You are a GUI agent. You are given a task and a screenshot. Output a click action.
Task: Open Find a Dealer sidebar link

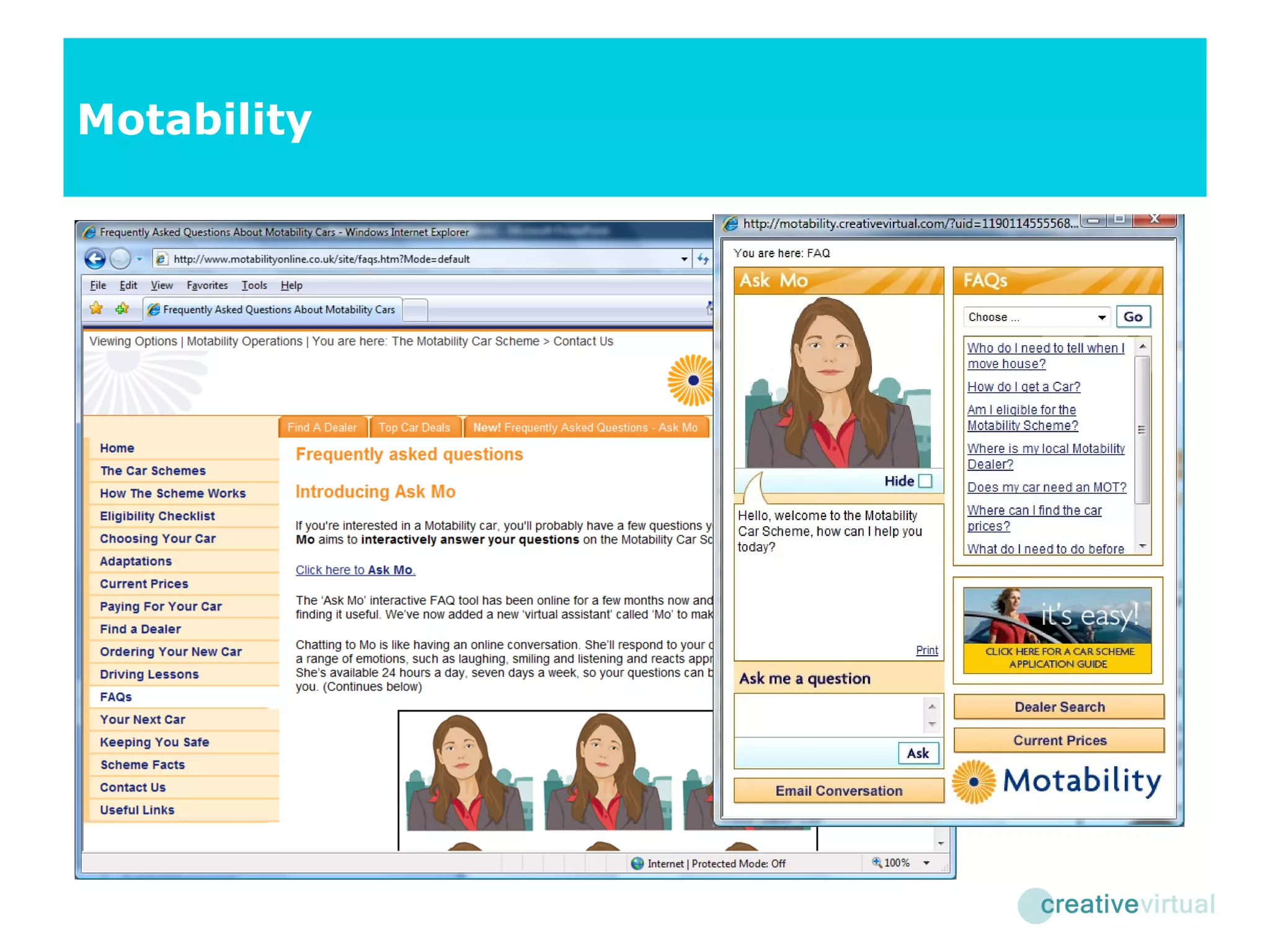click(x=140, y=629)
